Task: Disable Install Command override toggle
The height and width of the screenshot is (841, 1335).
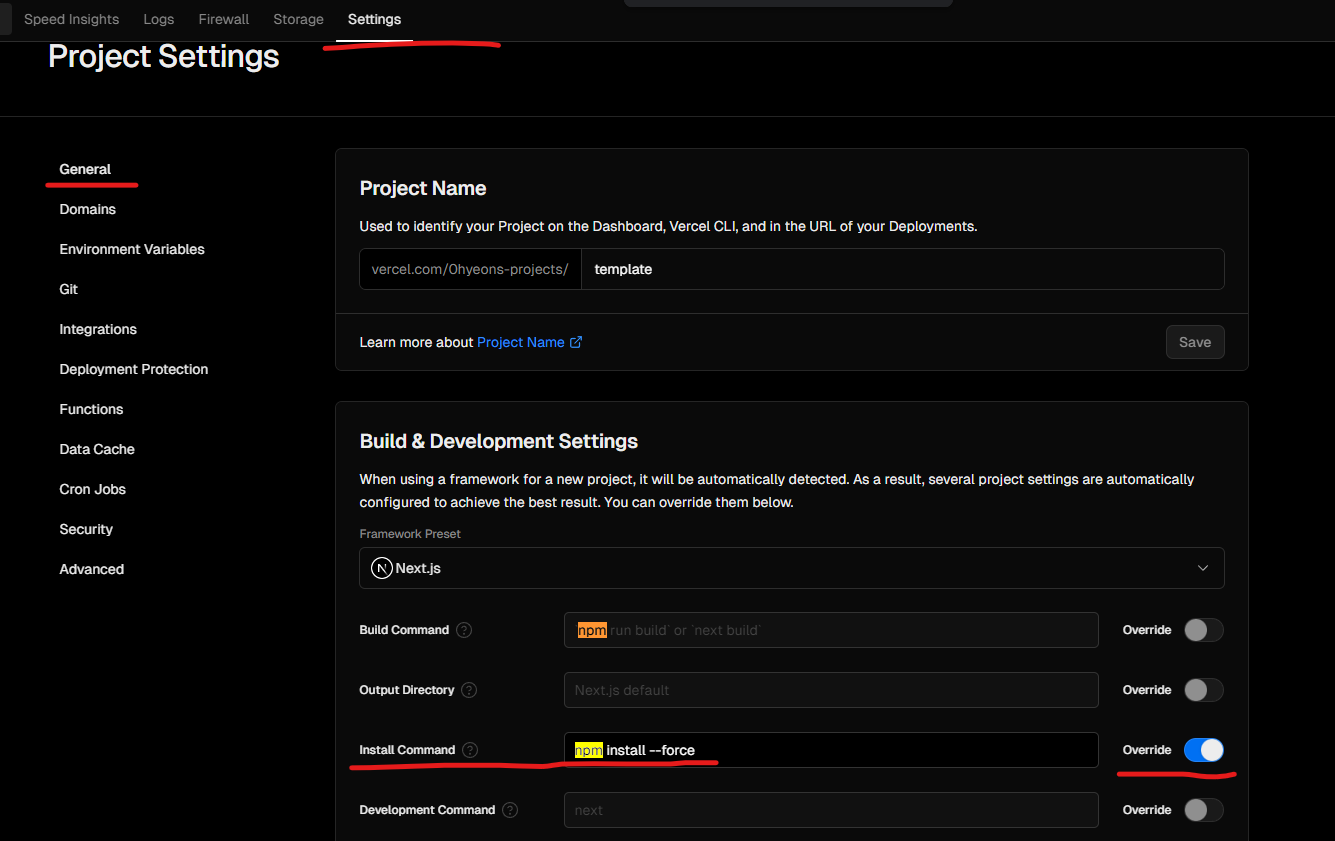Action: (1203, 750)
